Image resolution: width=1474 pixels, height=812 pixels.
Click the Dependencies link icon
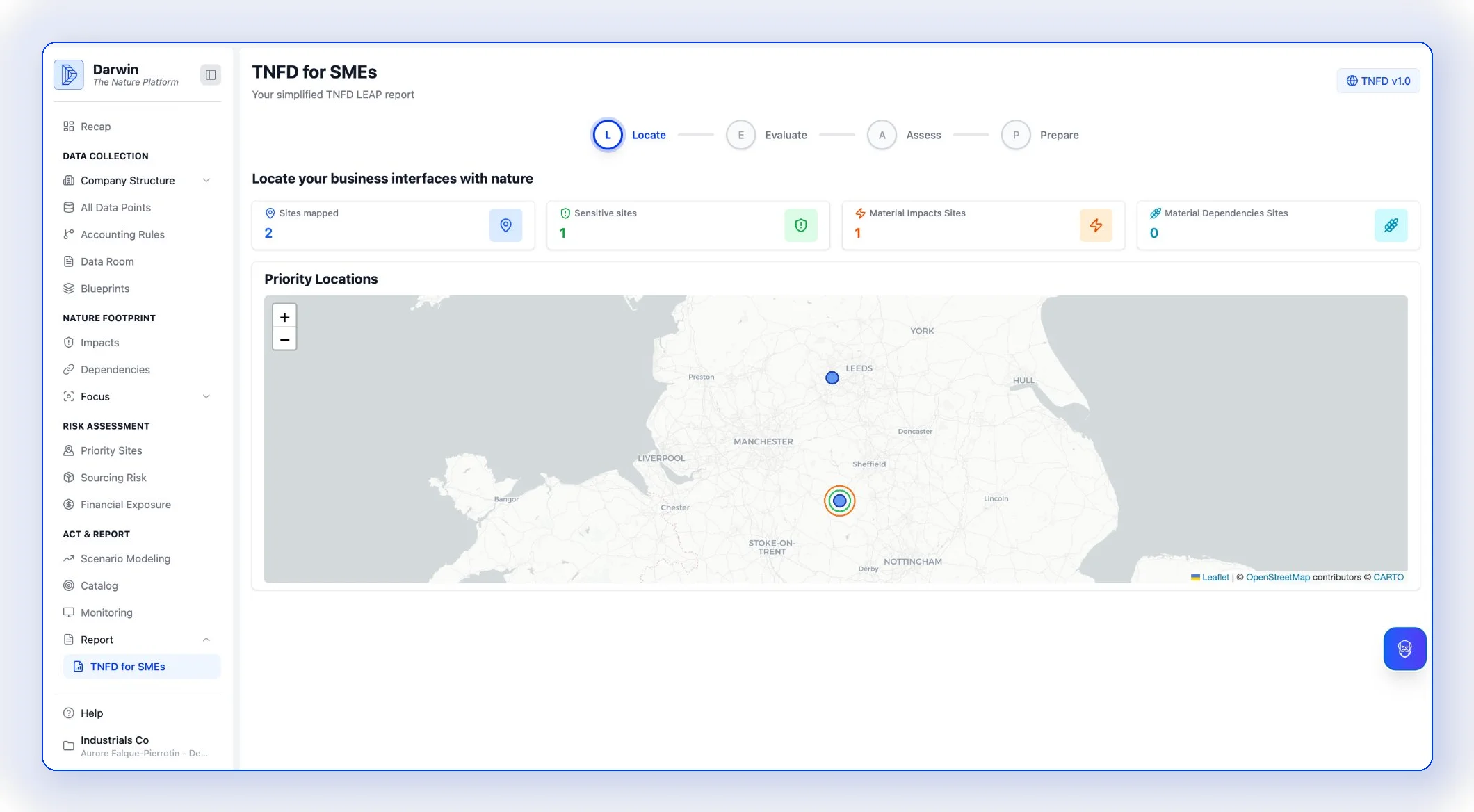coord(68,369)
